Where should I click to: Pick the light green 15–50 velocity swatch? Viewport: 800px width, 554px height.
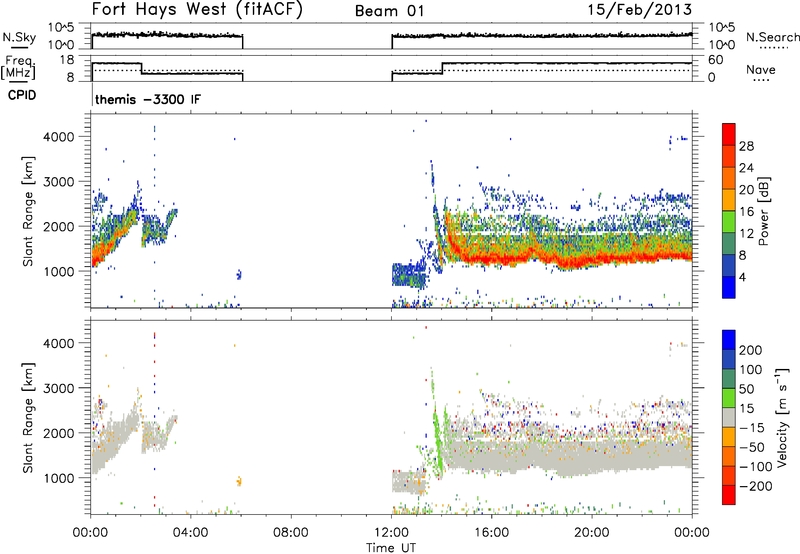coord(729,398)
